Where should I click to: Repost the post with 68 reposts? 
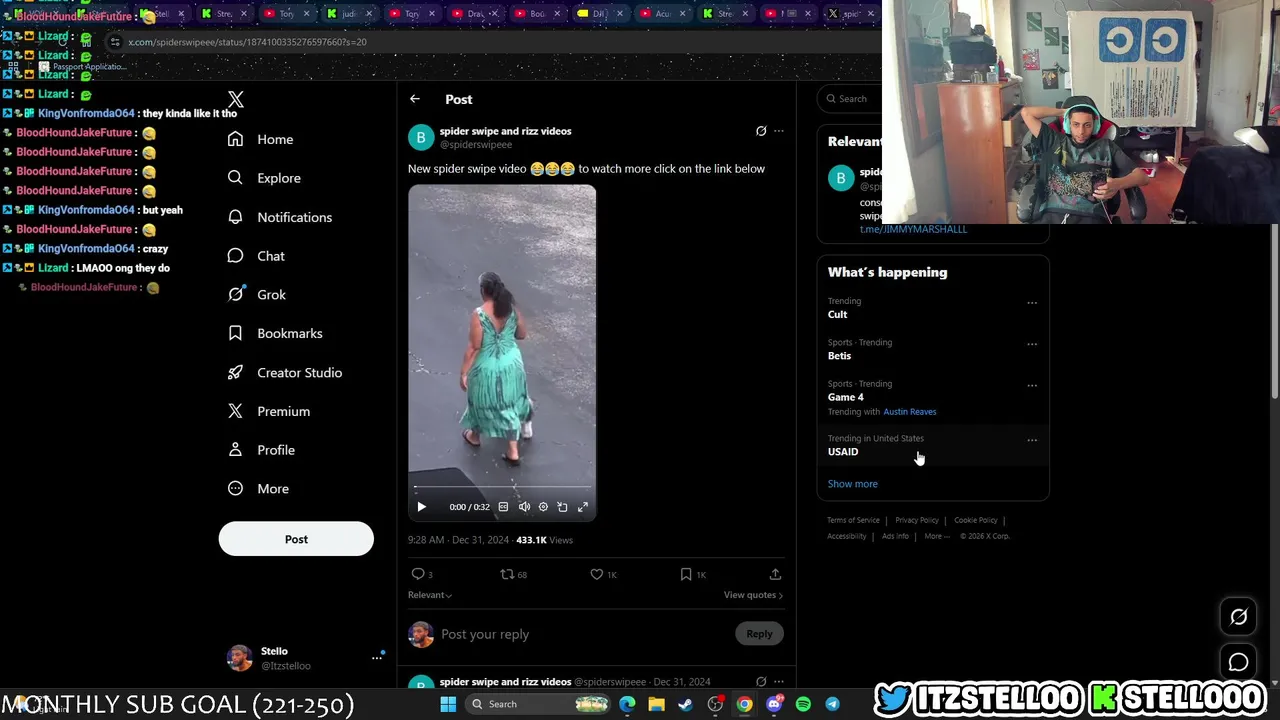tap(514, 574)
